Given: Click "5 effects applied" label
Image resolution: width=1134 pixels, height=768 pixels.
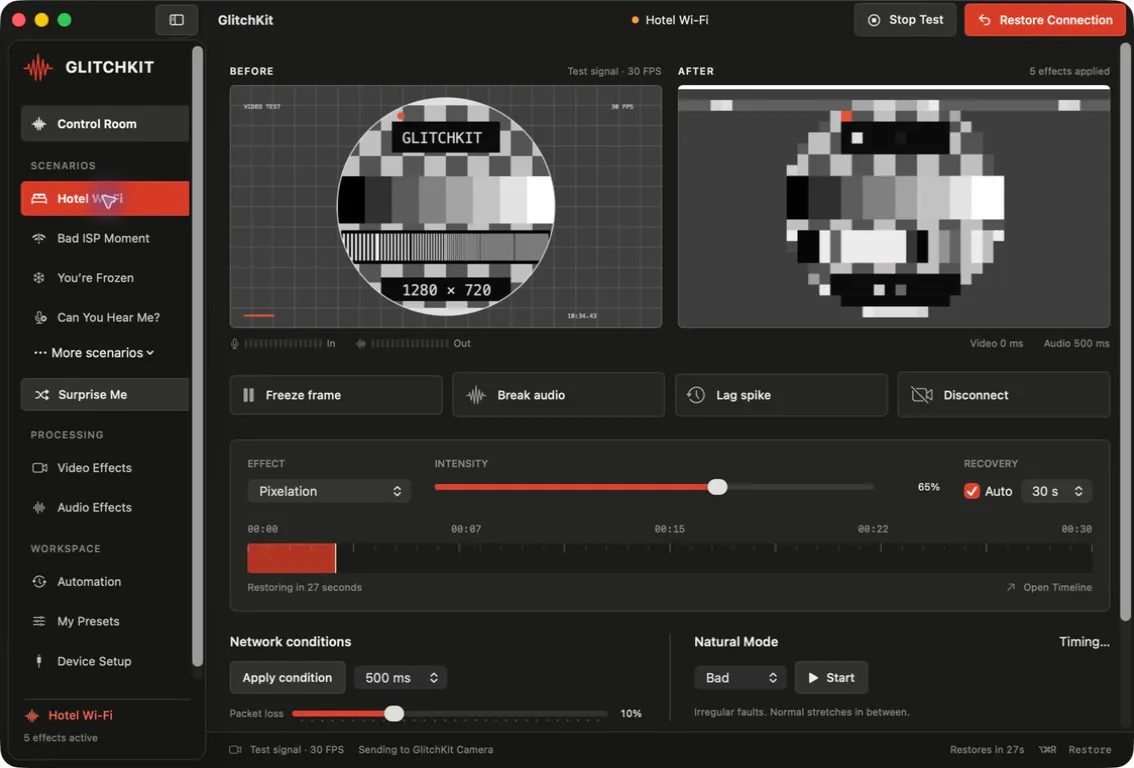Looking at the screenshot, I should click(x=1069, y=71).
